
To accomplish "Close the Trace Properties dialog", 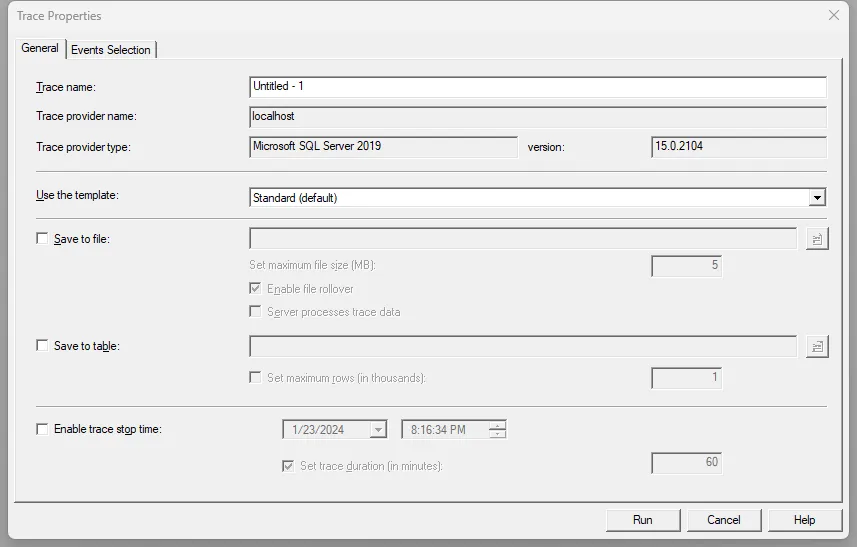I will (x=834, y=15).
